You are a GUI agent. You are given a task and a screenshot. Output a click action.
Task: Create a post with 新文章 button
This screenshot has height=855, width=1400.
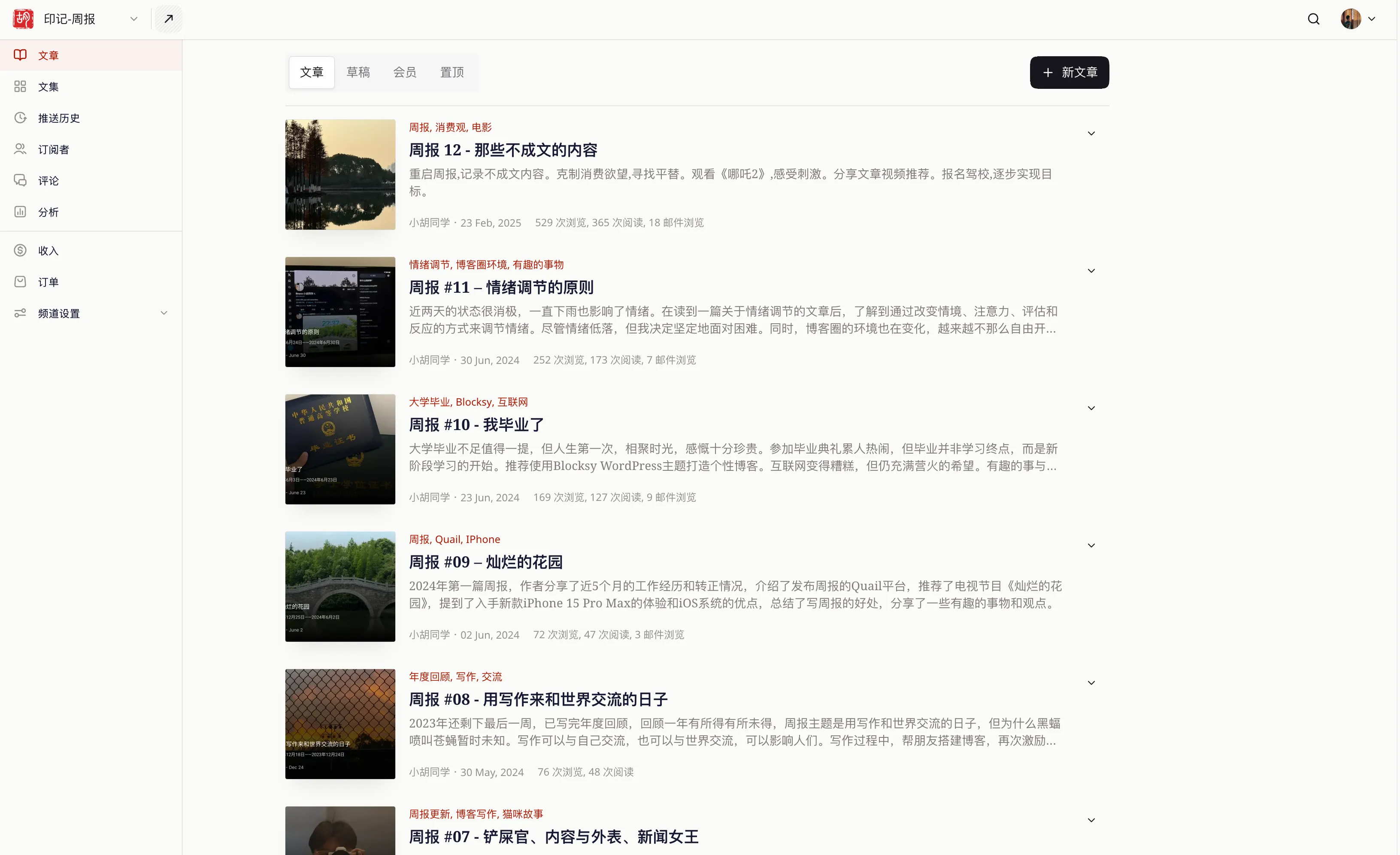coord(1069,72)
